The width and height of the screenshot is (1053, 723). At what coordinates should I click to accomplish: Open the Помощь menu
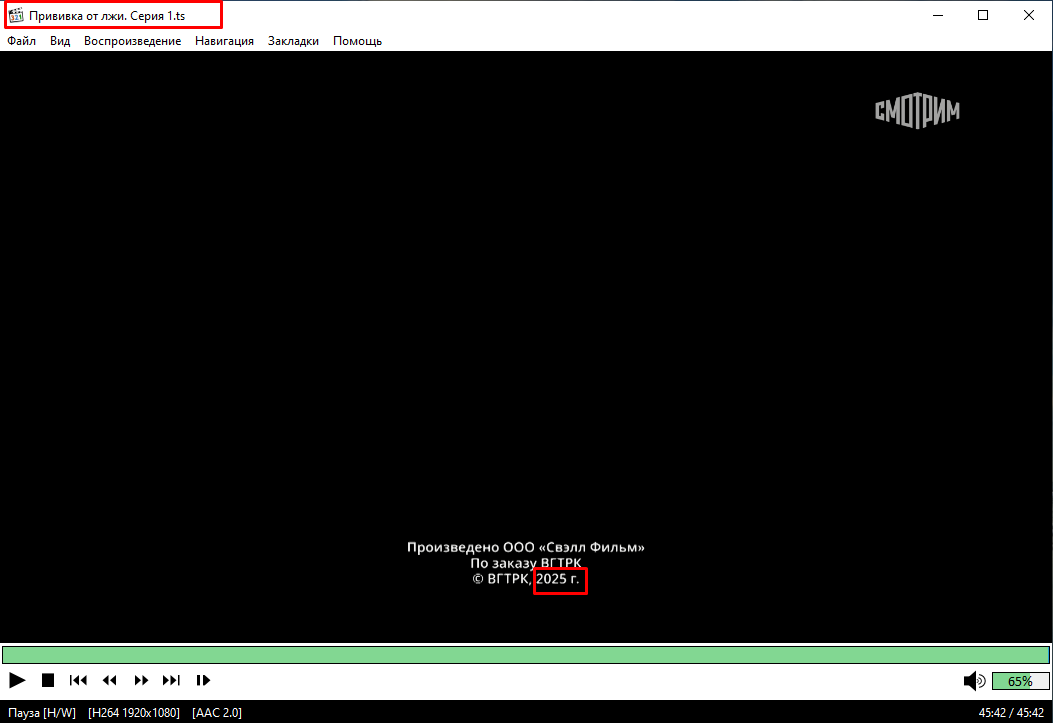point(357,41)
